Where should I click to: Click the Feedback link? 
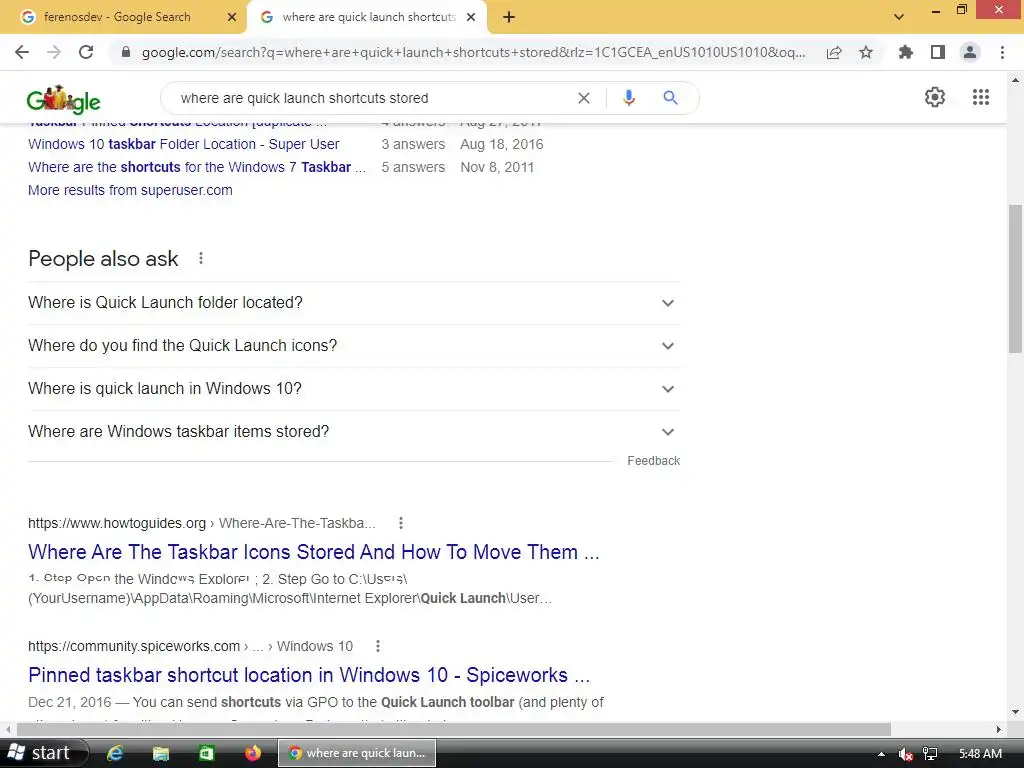[653, 461]
